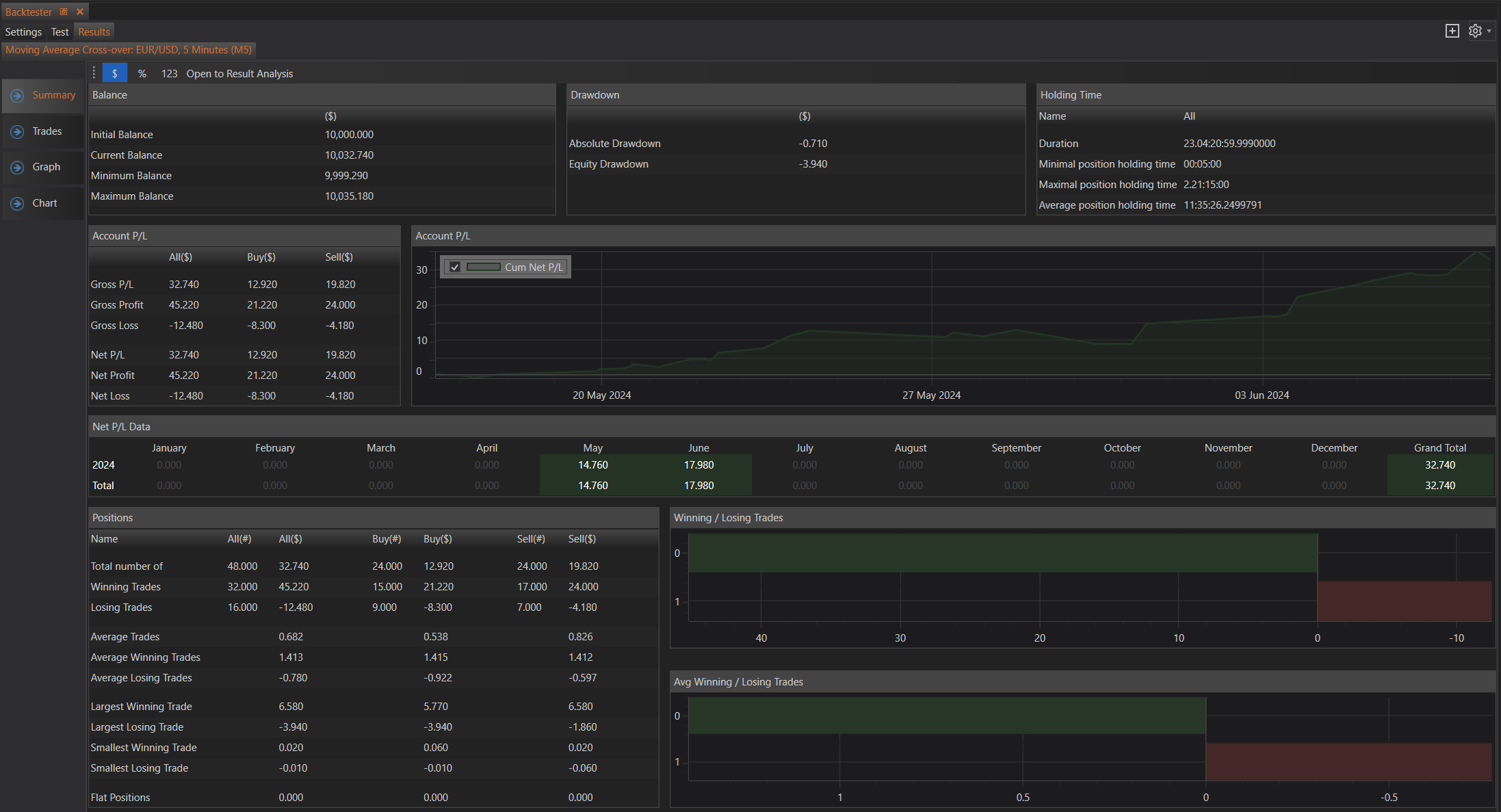1501x812 pixels.
Task: Toggle dollar value display mode
Action: [114, 73]
